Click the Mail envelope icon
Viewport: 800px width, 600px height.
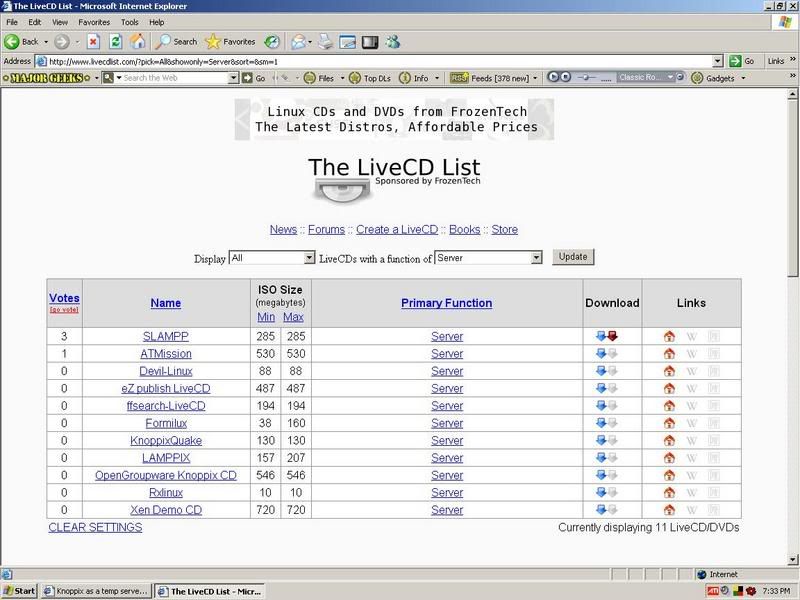[298, 42]
